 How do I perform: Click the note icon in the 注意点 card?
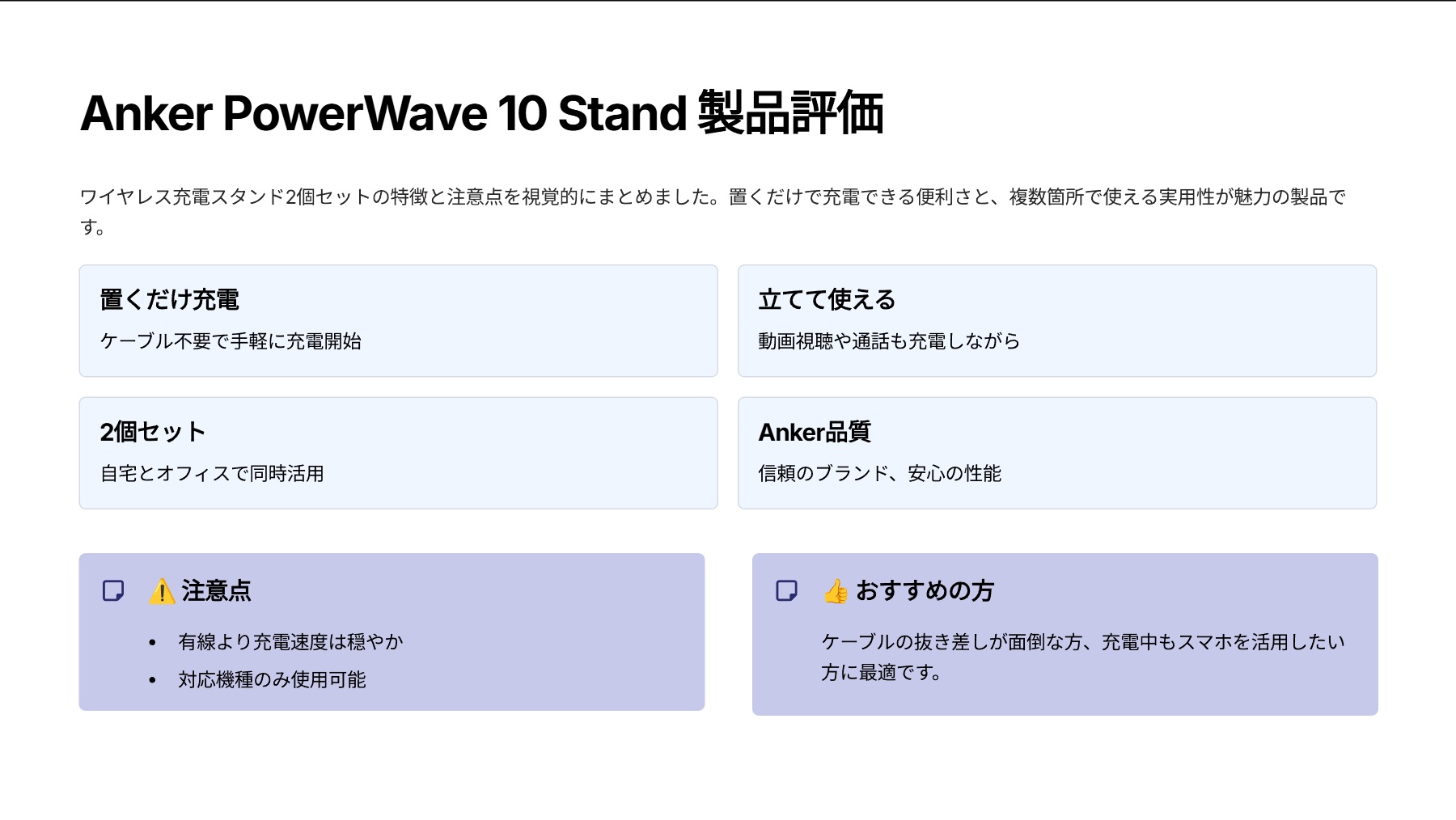pyautogui.click(x=113, y=591)
